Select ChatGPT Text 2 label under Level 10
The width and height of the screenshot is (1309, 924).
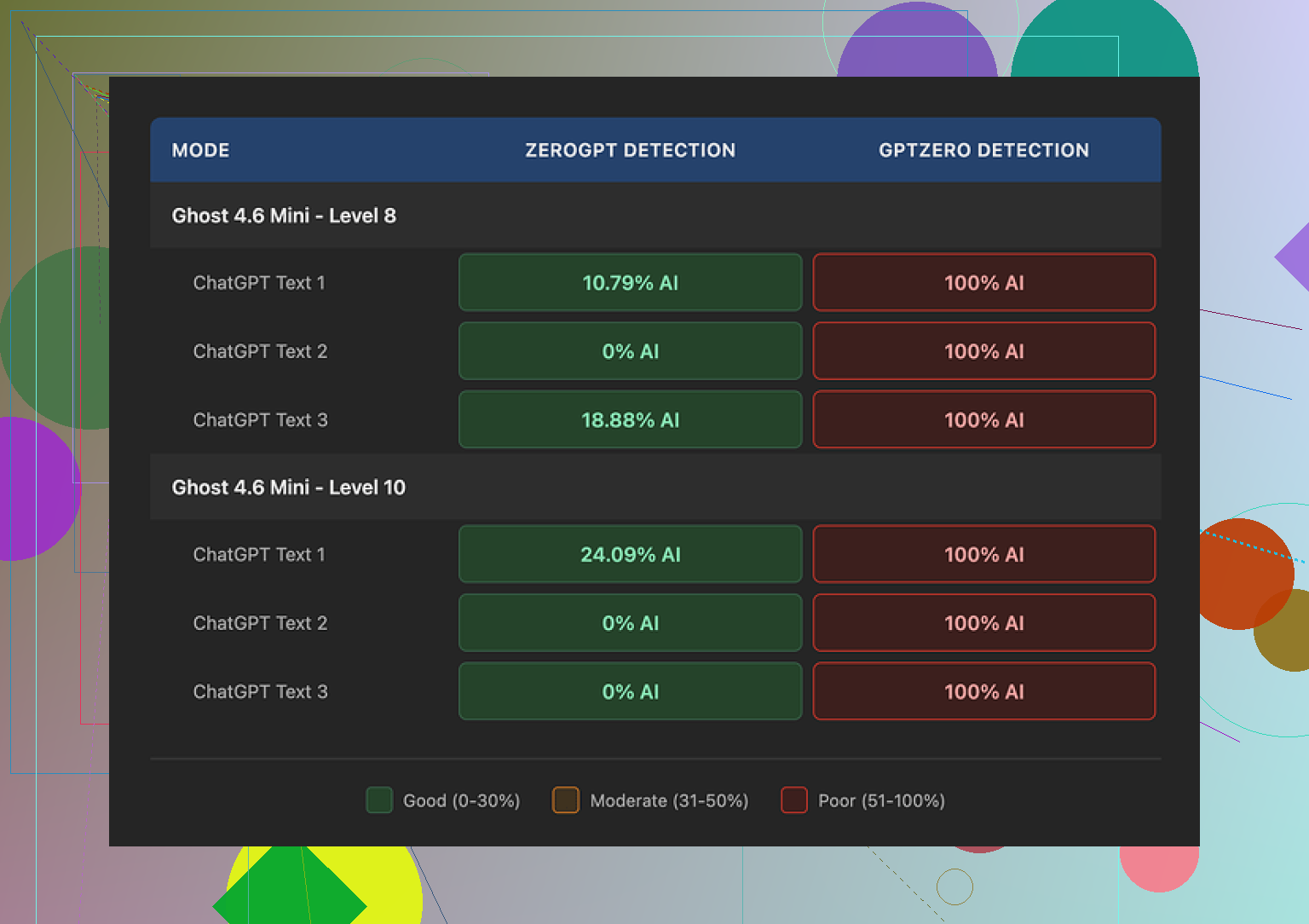pyautogui.click(x=260, y=623)
